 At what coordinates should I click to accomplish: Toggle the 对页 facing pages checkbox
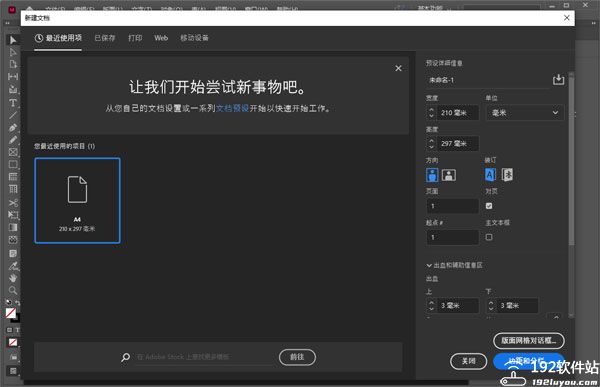(489, 206)
